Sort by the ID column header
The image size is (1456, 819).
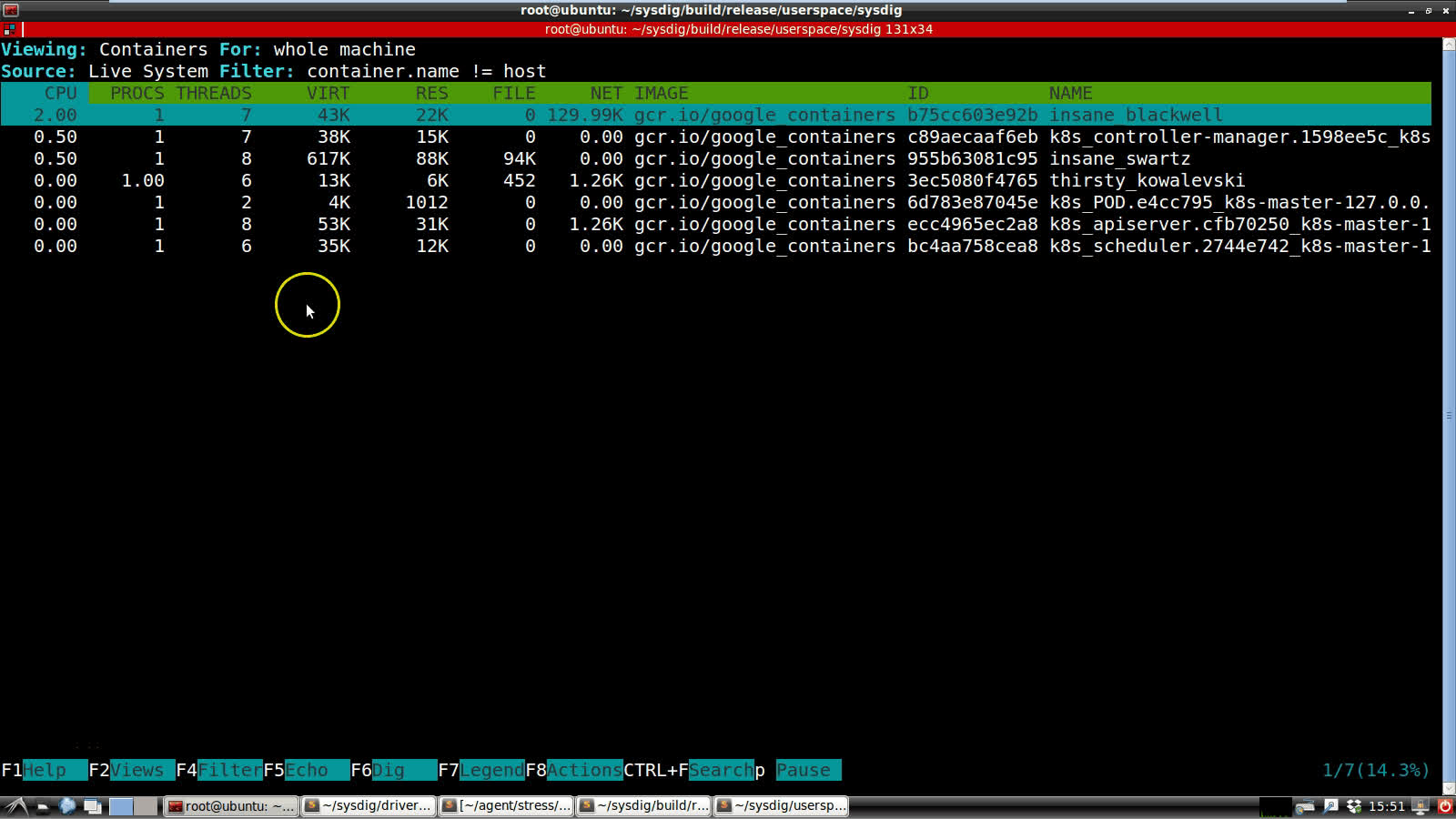918,93
